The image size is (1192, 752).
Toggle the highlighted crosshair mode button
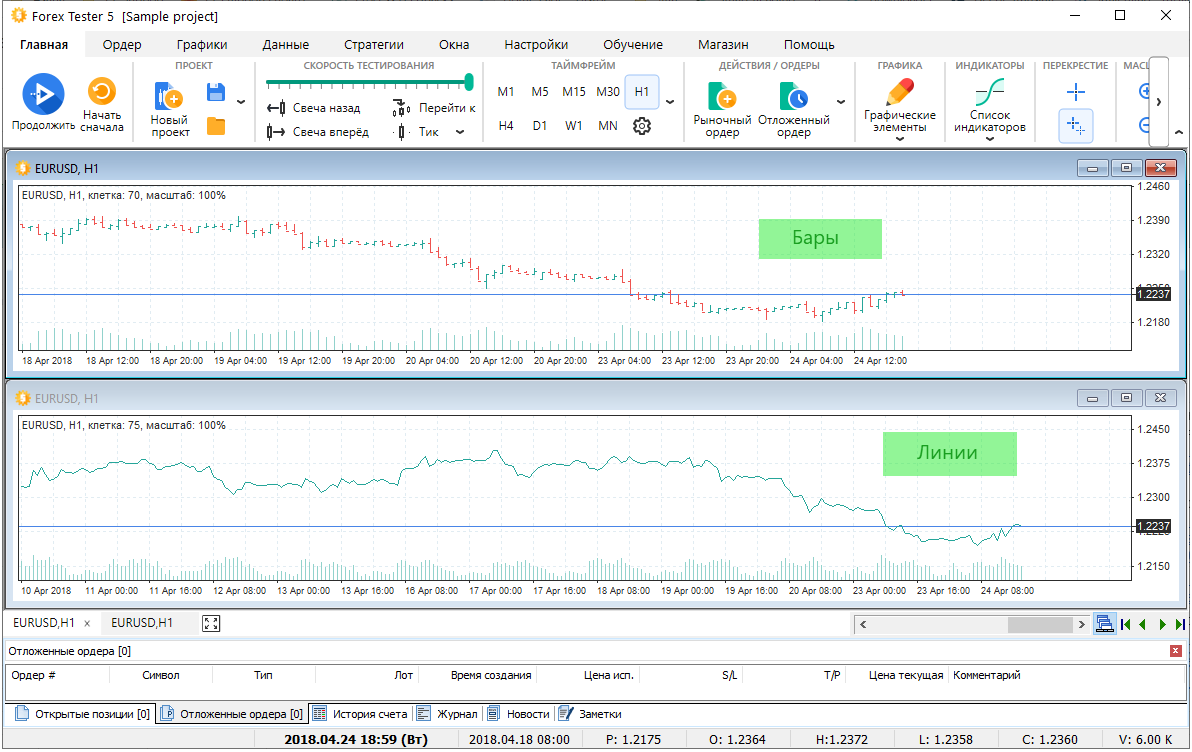[x=1076, y=126]
